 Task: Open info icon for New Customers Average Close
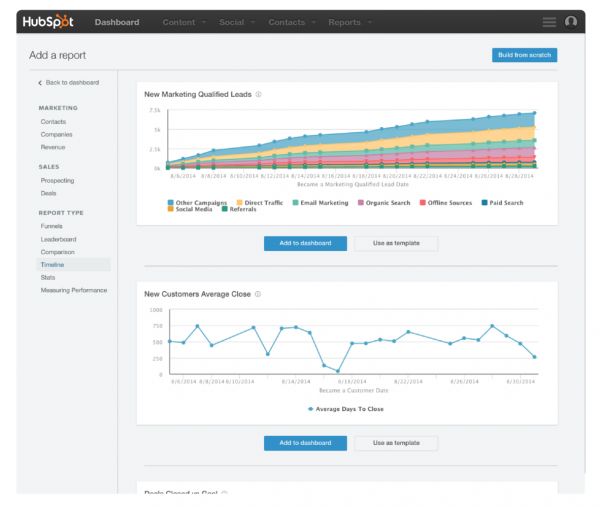(x=258, y=294)
